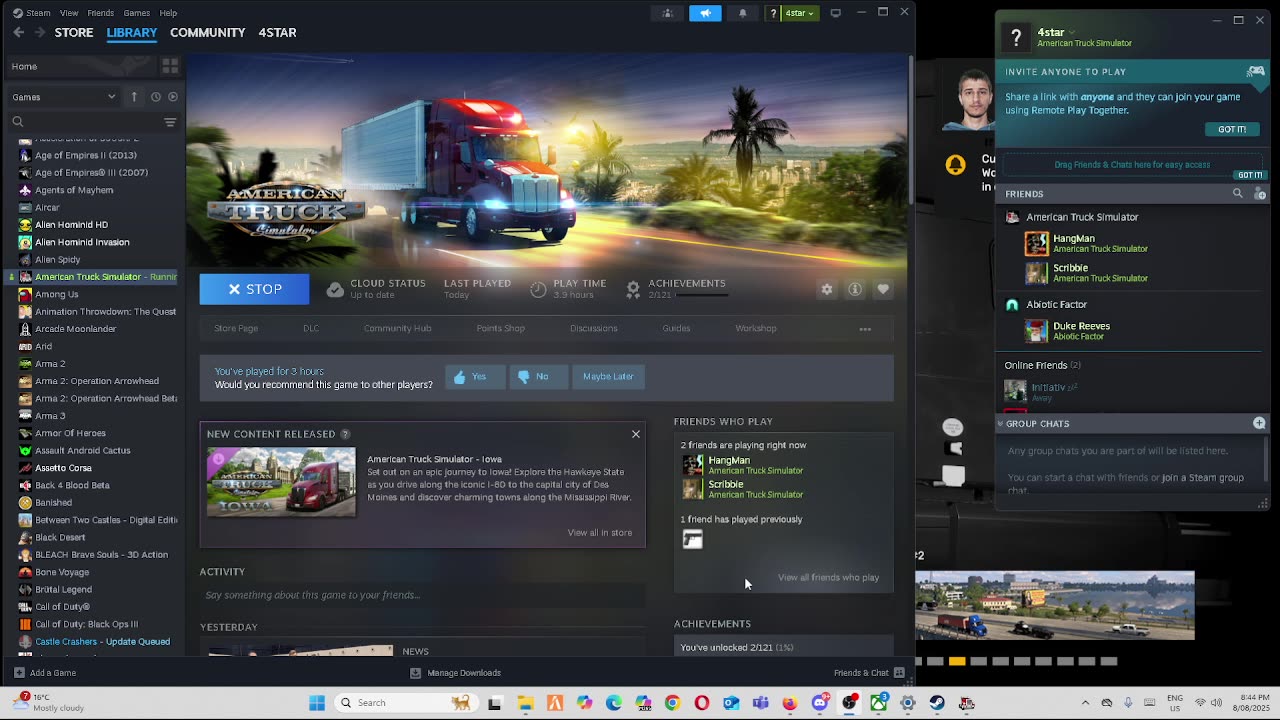Click Add a Game plus icon

pos(19,673)
